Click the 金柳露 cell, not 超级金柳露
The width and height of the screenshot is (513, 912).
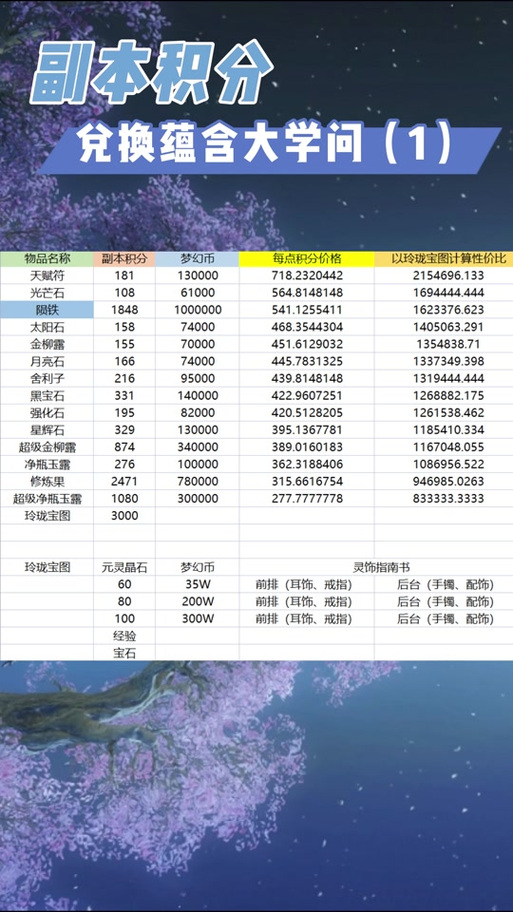47,344
